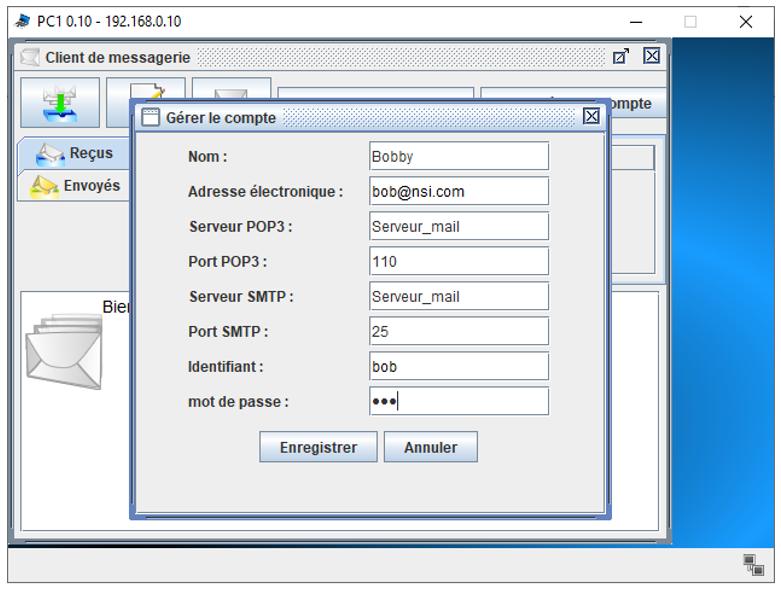The height and width of the screenshot is (589, 781).
Task: Click the network icon in status bar
Action: pyautogui.click(x=753, y=565)
